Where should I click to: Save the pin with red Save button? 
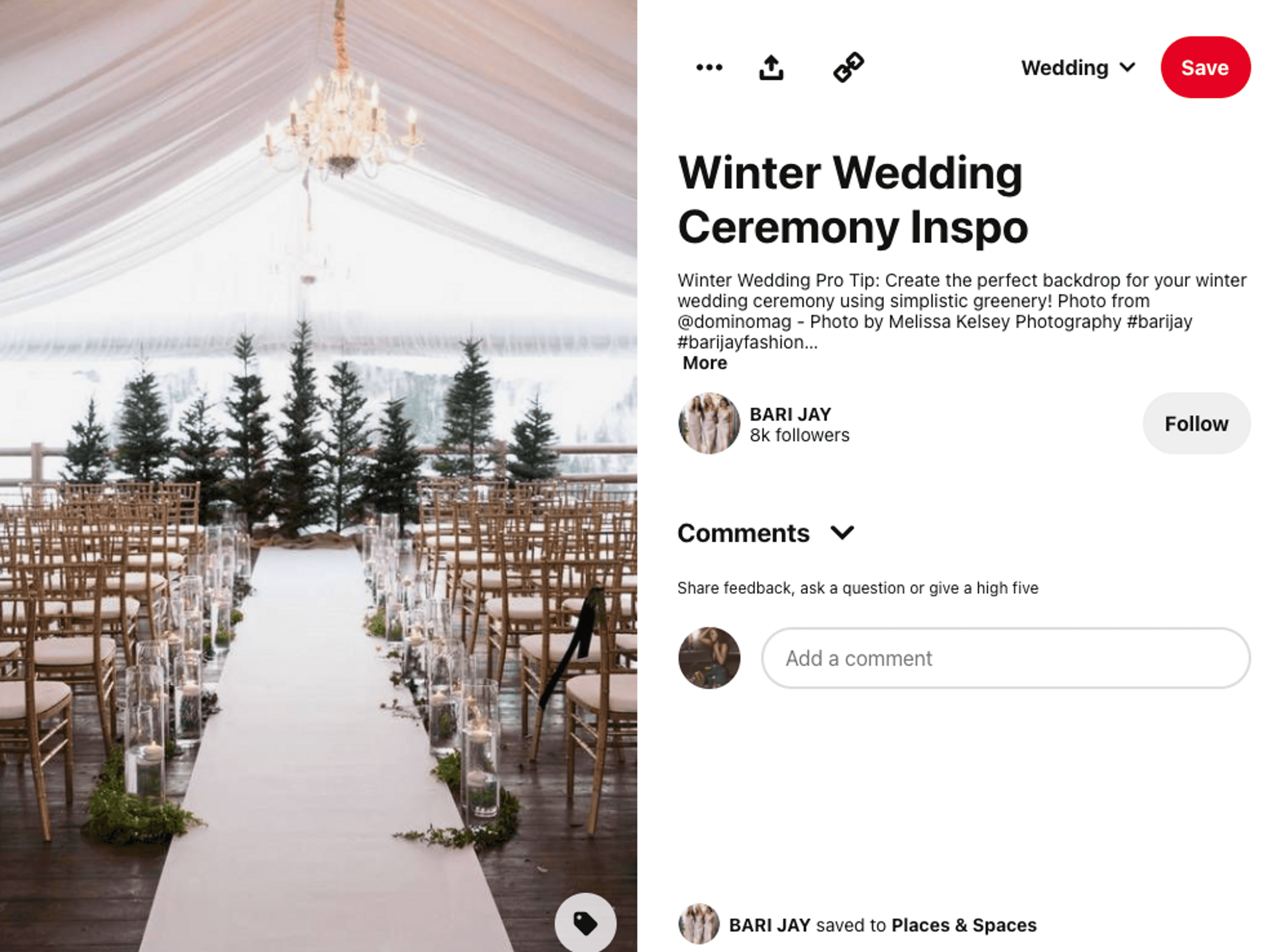tap(1205, 67)
